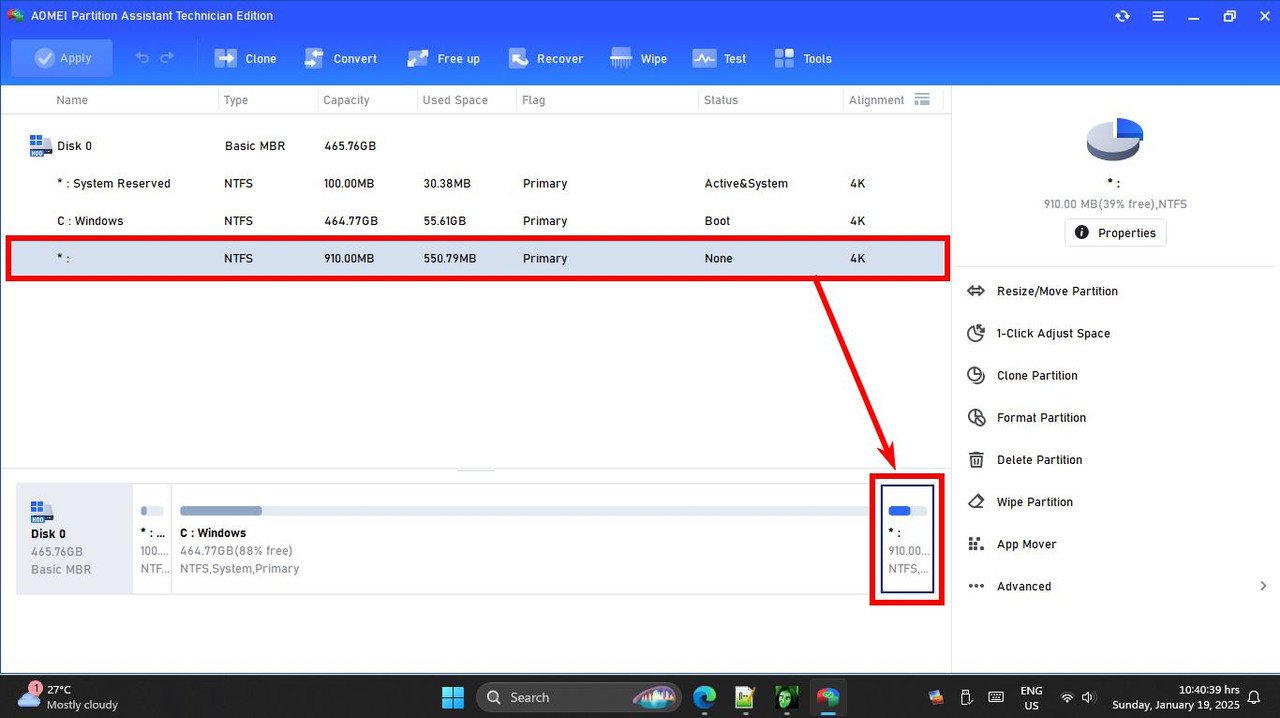Open the Free up tool
This screenshot has height=718, width=1280.
(443, 58)
